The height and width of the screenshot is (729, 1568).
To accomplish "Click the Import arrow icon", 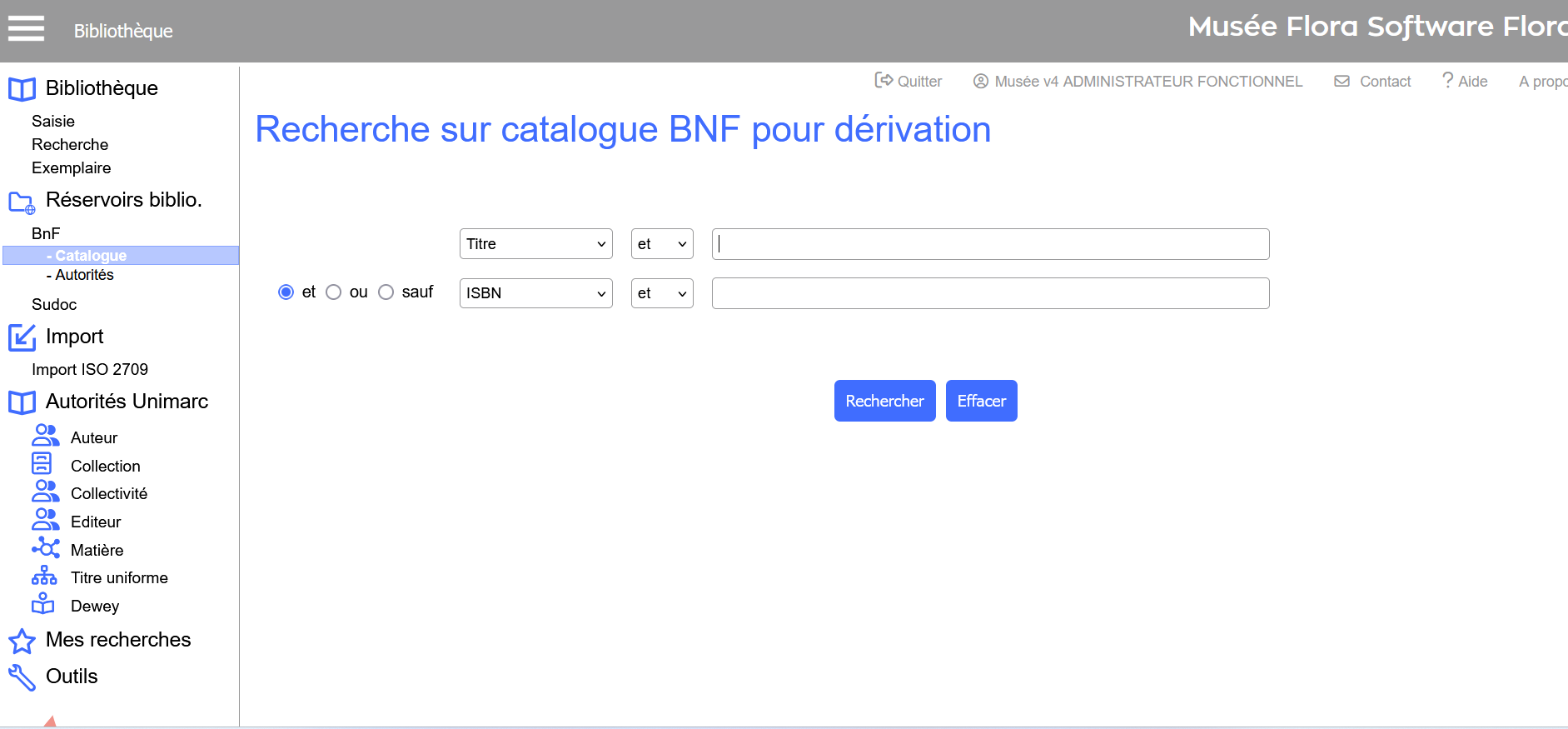I will [22, 337].
